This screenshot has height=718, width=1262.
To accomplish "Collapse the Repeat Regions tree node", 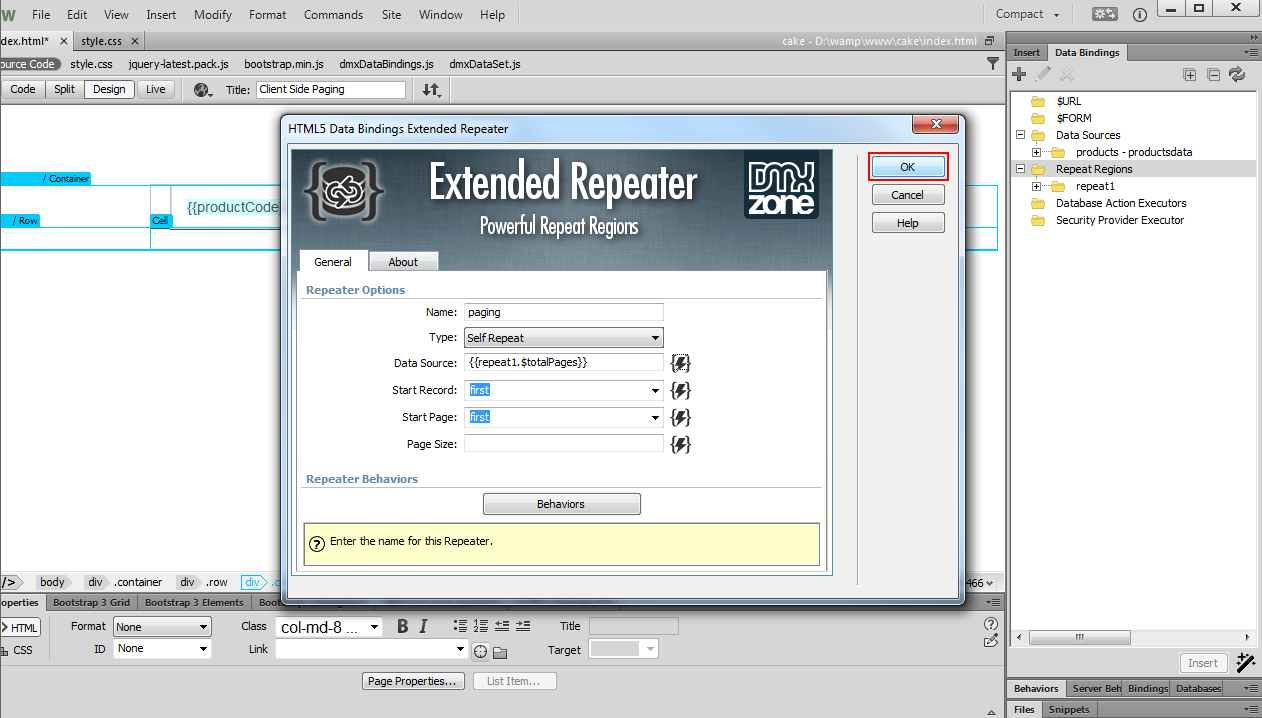I will point(1021,169).
